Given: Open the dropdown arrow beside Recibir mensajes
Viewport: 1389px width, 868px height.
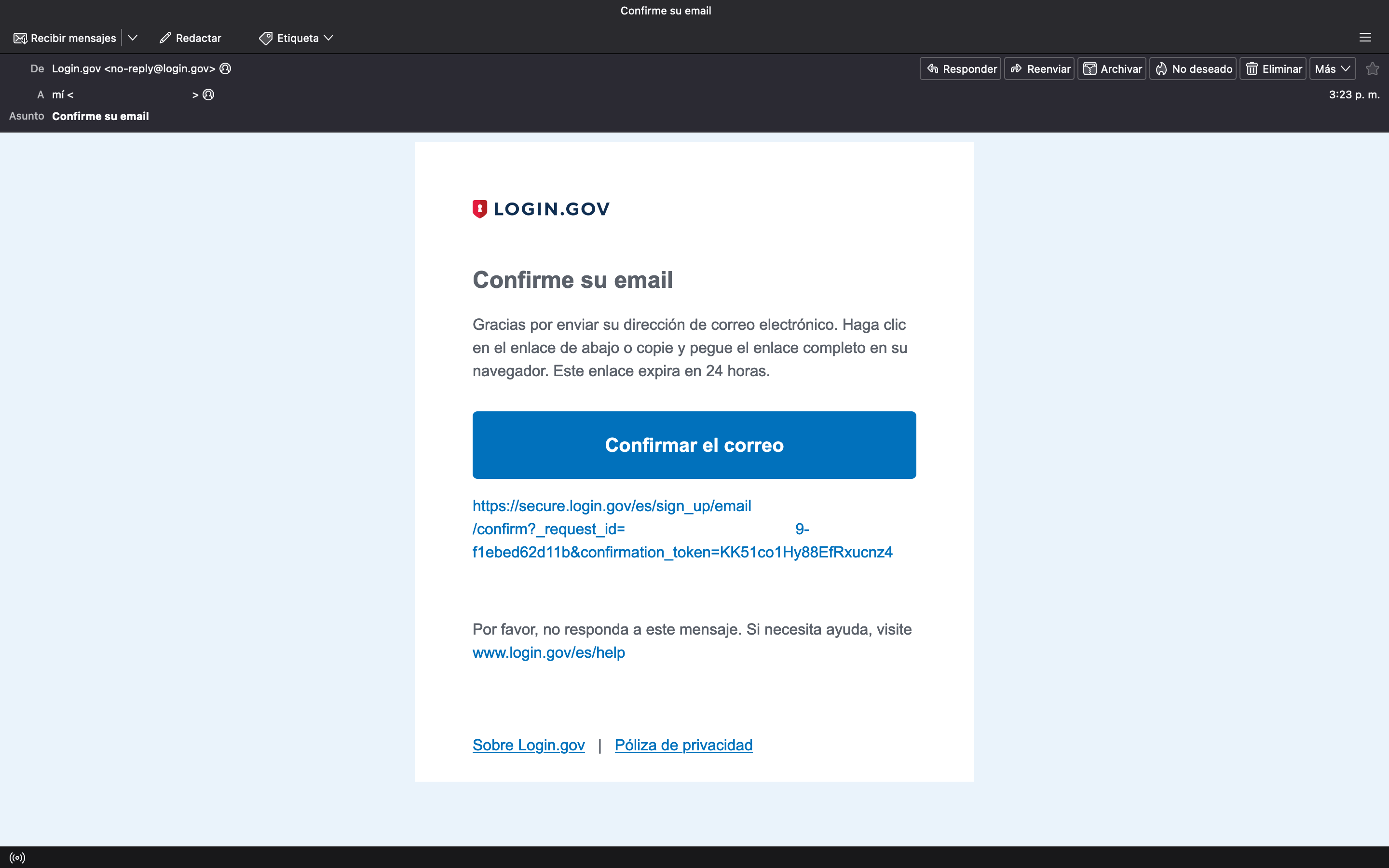Looking at the screenshot, I should tap(133, 38).
